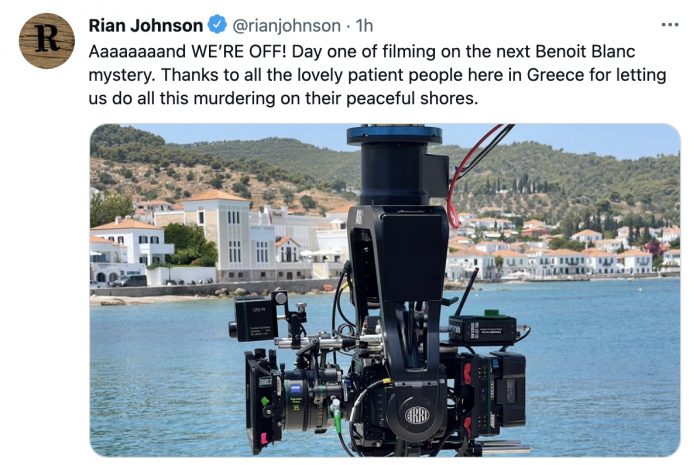Click the blue verified badge
Viewport: 700px width, 465px height.
coord(217,25)
